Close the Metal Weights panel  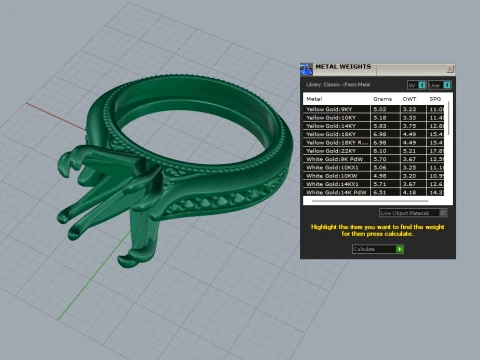point(450,69)
